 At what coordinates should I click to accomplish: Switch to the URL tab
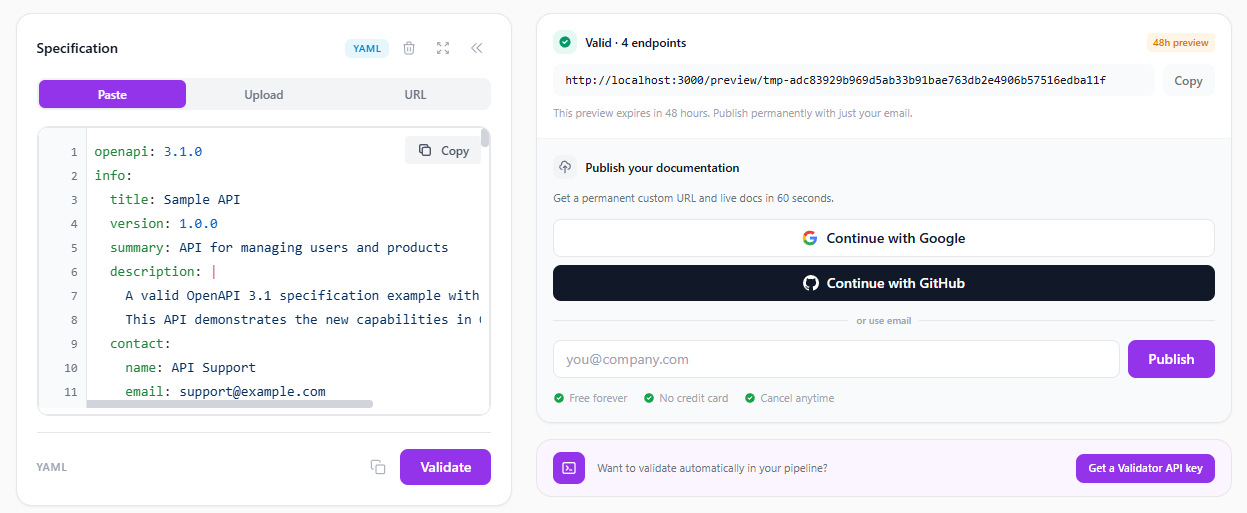415,94
